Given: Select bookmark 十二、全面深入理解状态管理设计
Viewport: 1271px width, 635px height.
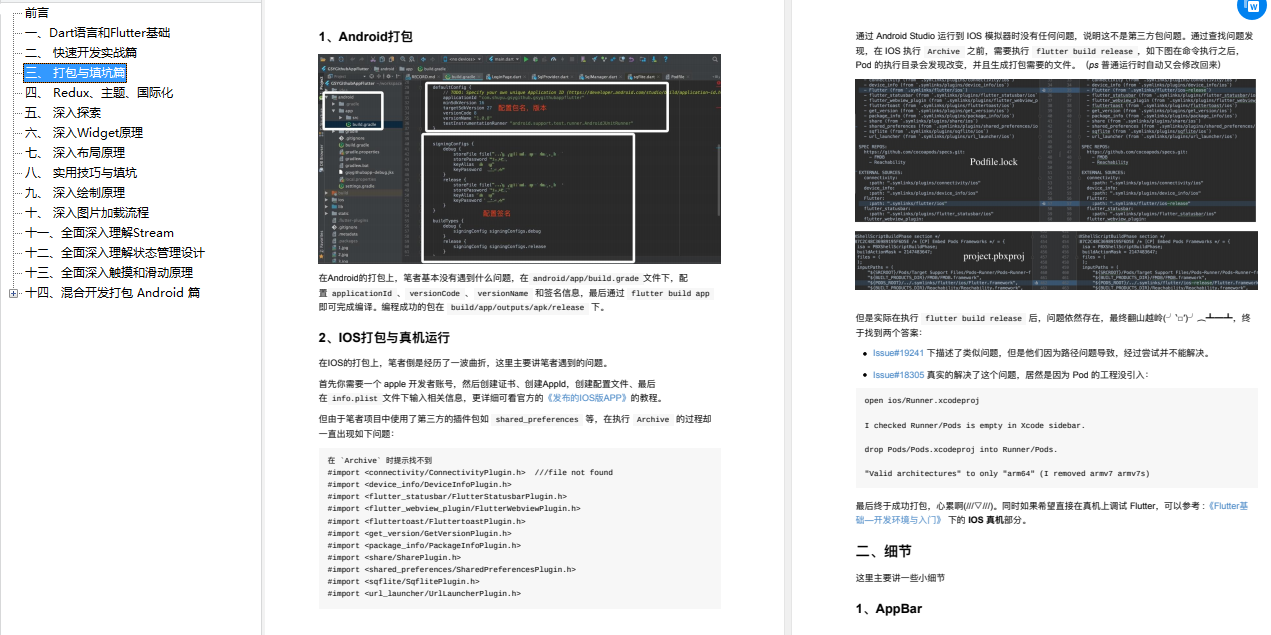Looking at the screenshot, I should [115, 252].
